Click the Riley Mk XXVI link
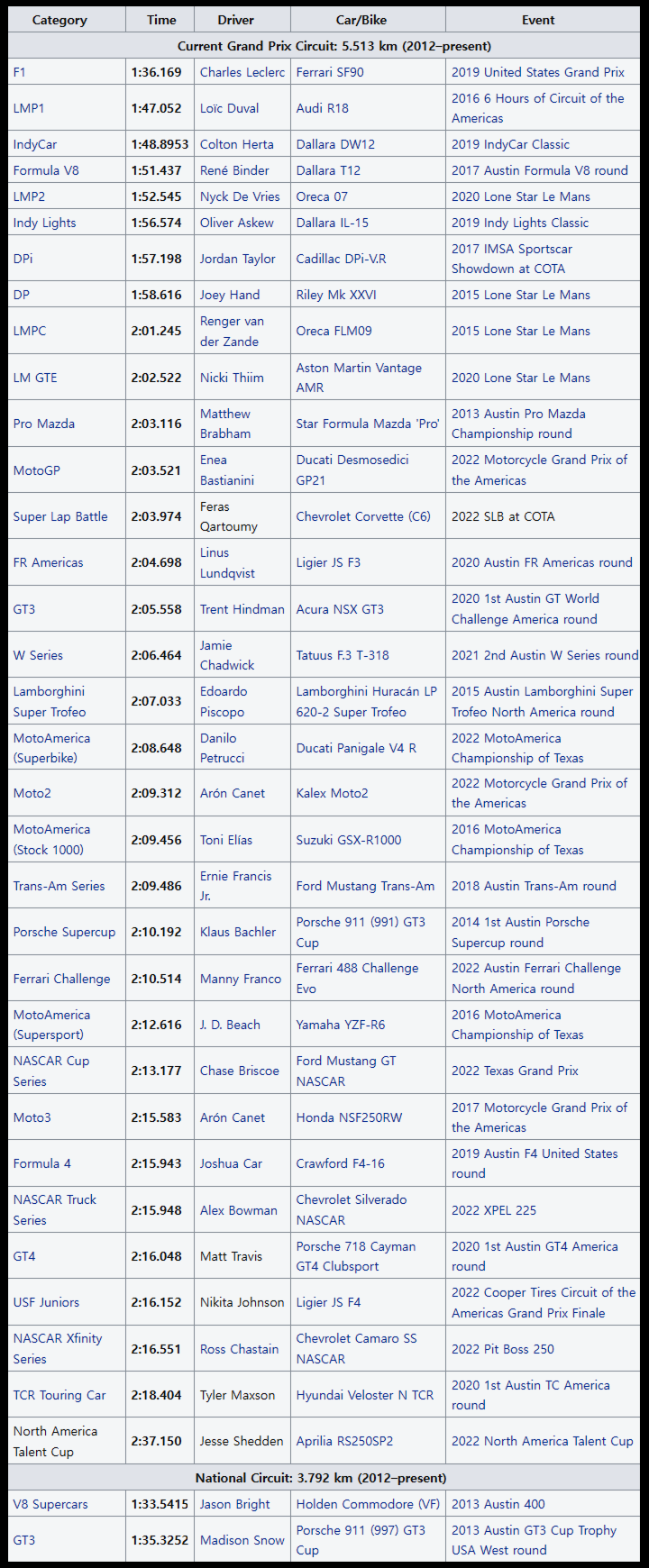The width and height of the screenshot is (649, 1568). tap(336, 295)
